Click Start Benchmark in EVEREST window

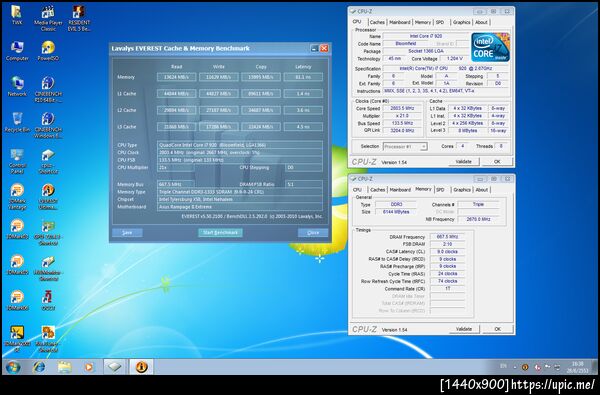tap(220, 232)
